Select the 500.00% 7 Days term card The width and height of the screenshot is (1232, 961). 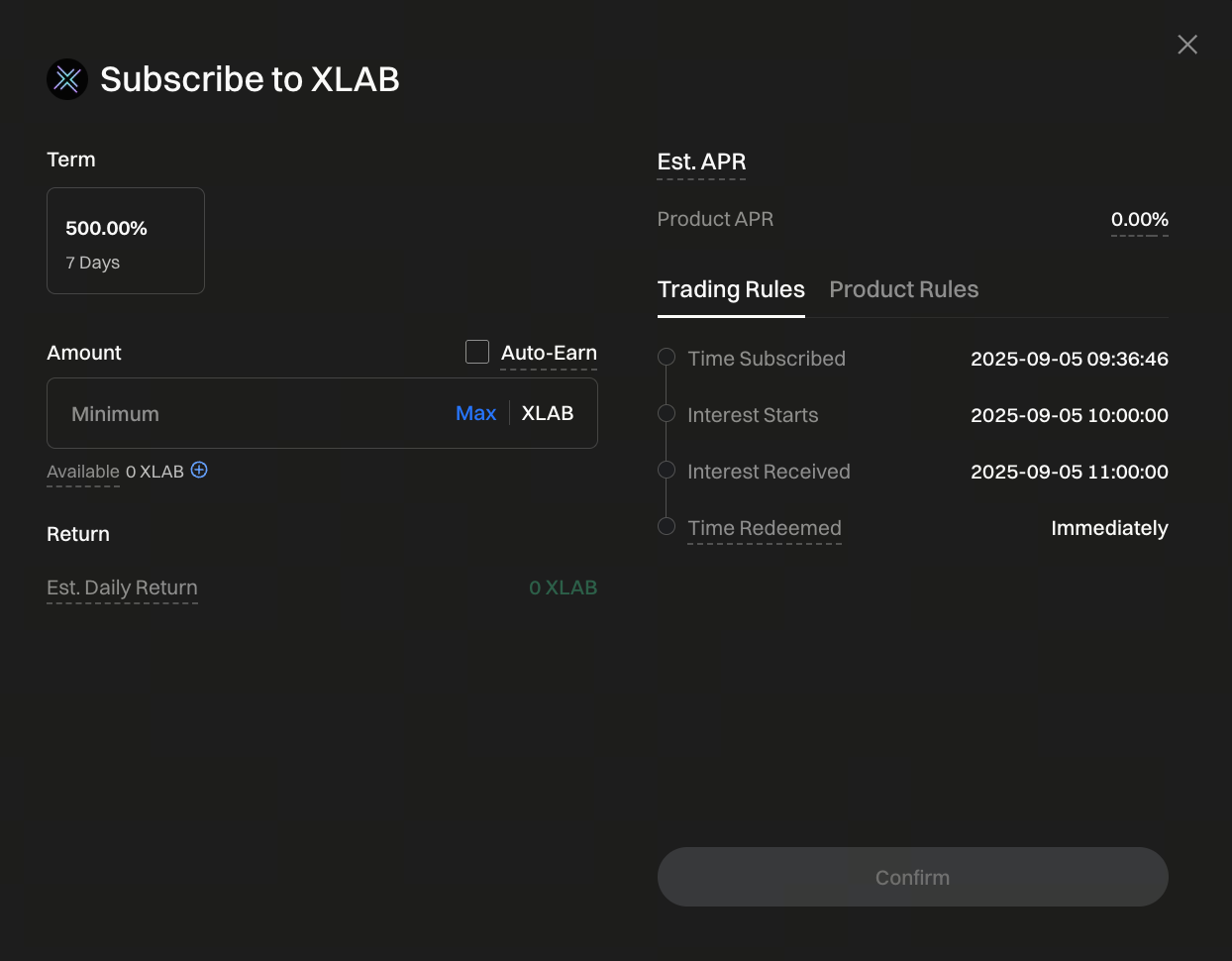(126, 241)
